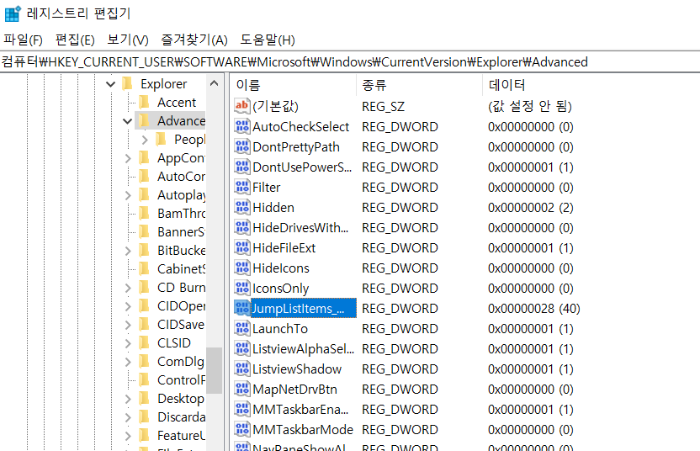Click the DontPrettyPath DWORD icon
700x451 pixels.
point(242,146)
